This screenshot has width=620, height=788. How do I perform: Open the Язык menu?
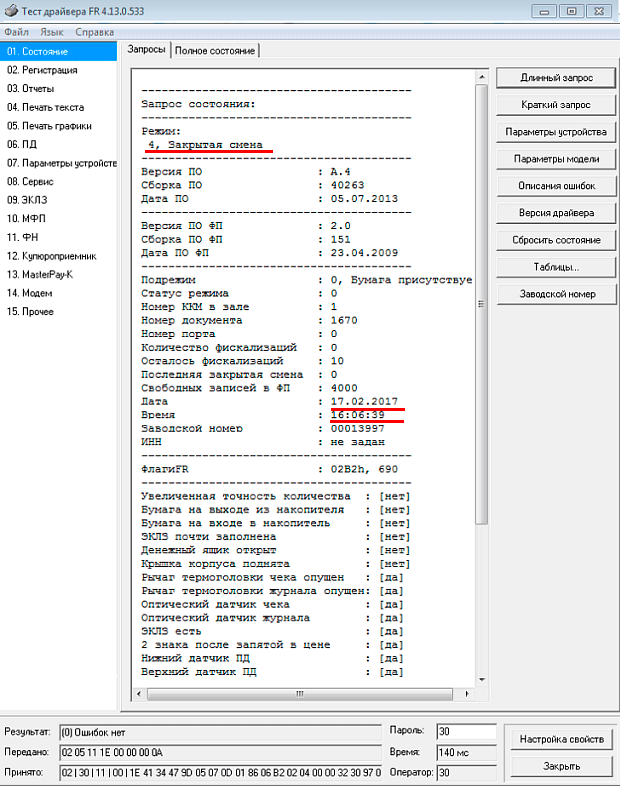tap(51, 32)
